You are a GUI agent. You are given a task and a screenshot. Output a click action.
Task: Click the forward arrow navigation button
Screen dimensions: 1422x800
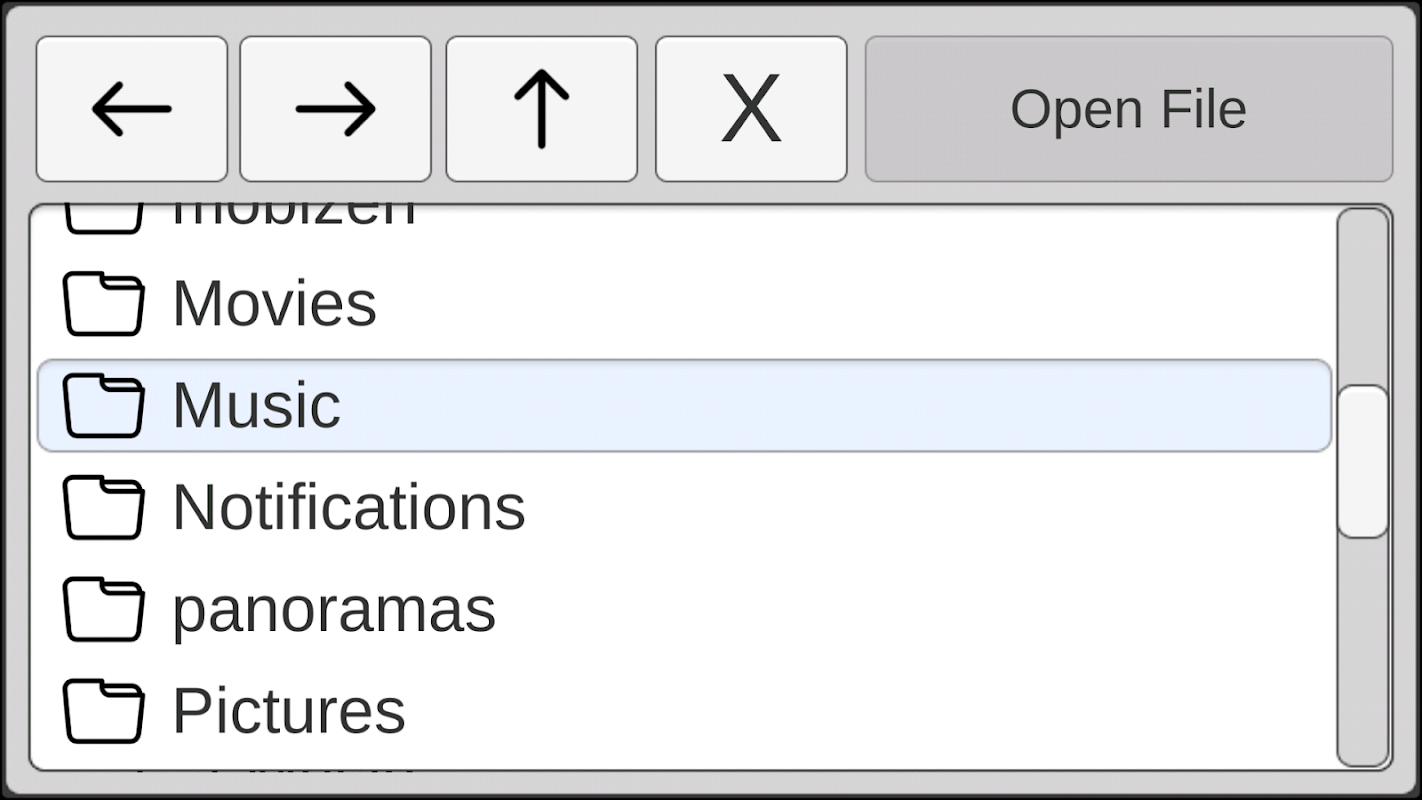pos(335,109)
